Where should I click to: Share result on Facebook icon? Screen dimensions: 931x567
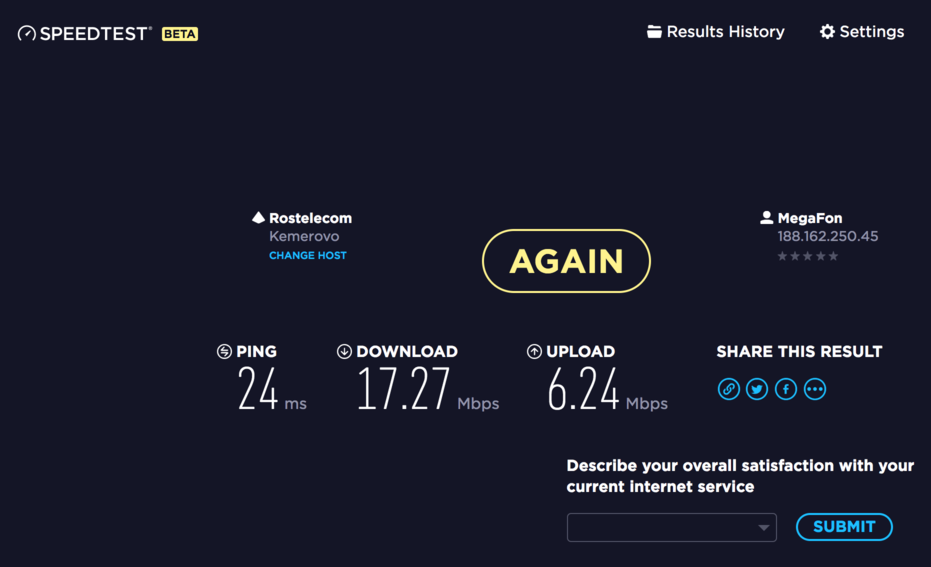pos(786,389)
